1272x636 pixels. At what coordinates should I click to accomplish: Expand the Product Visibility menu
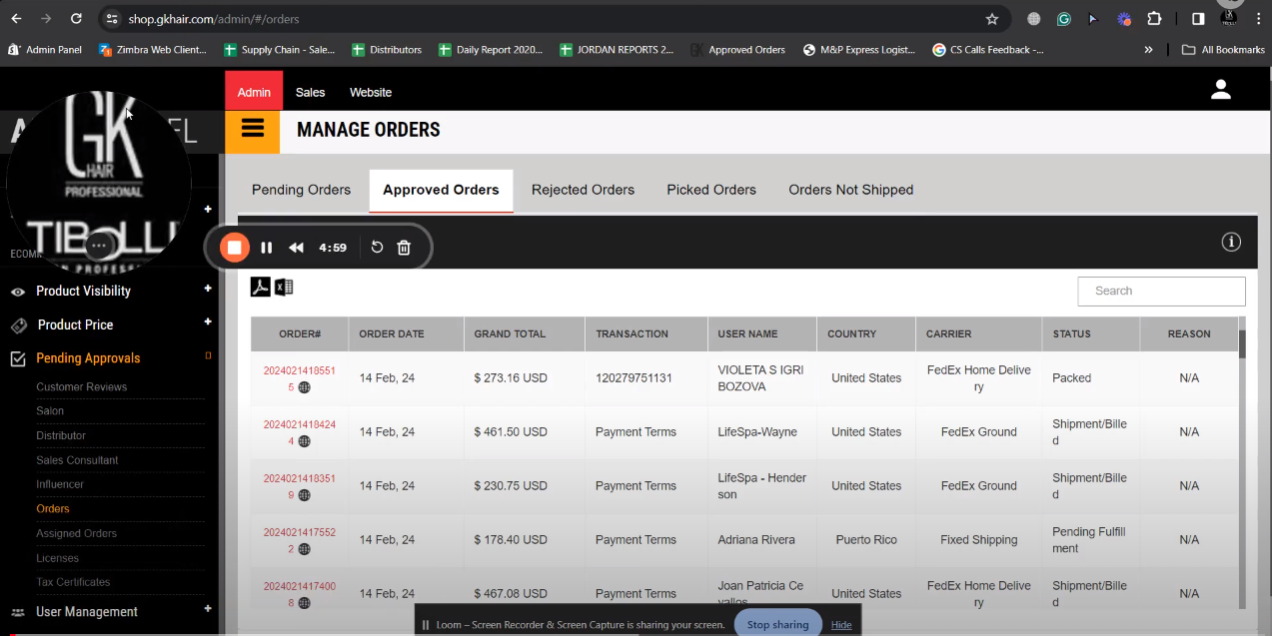208,289
